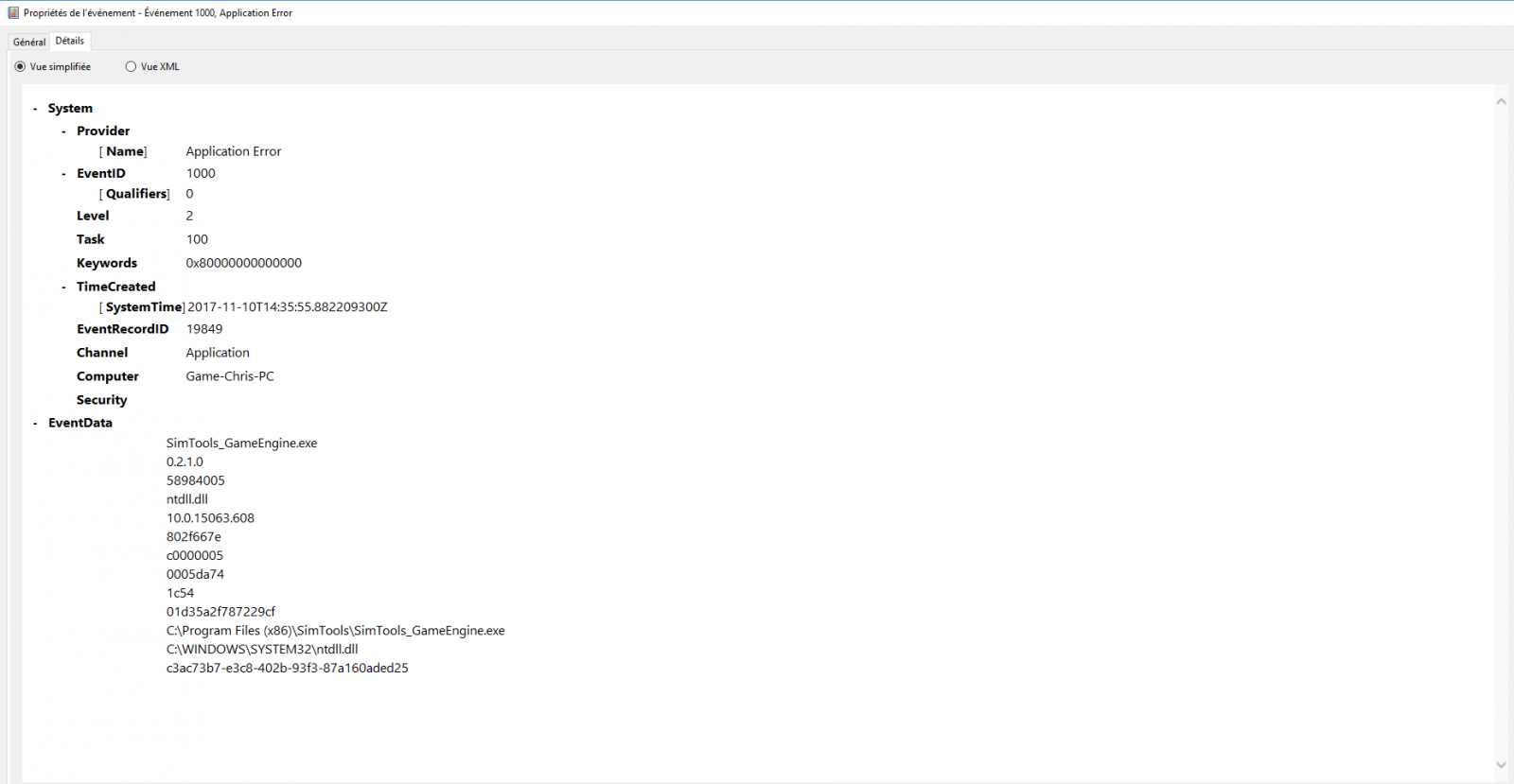Select the Vue XML radio button
Screen dimensions: 1514x784
pos(131,66)
